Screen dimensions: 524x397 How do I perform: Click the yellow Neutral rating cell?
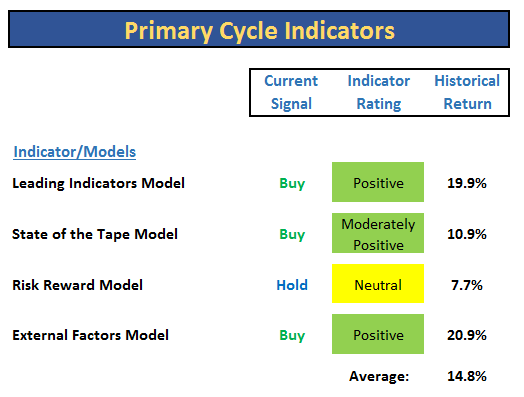378,284
